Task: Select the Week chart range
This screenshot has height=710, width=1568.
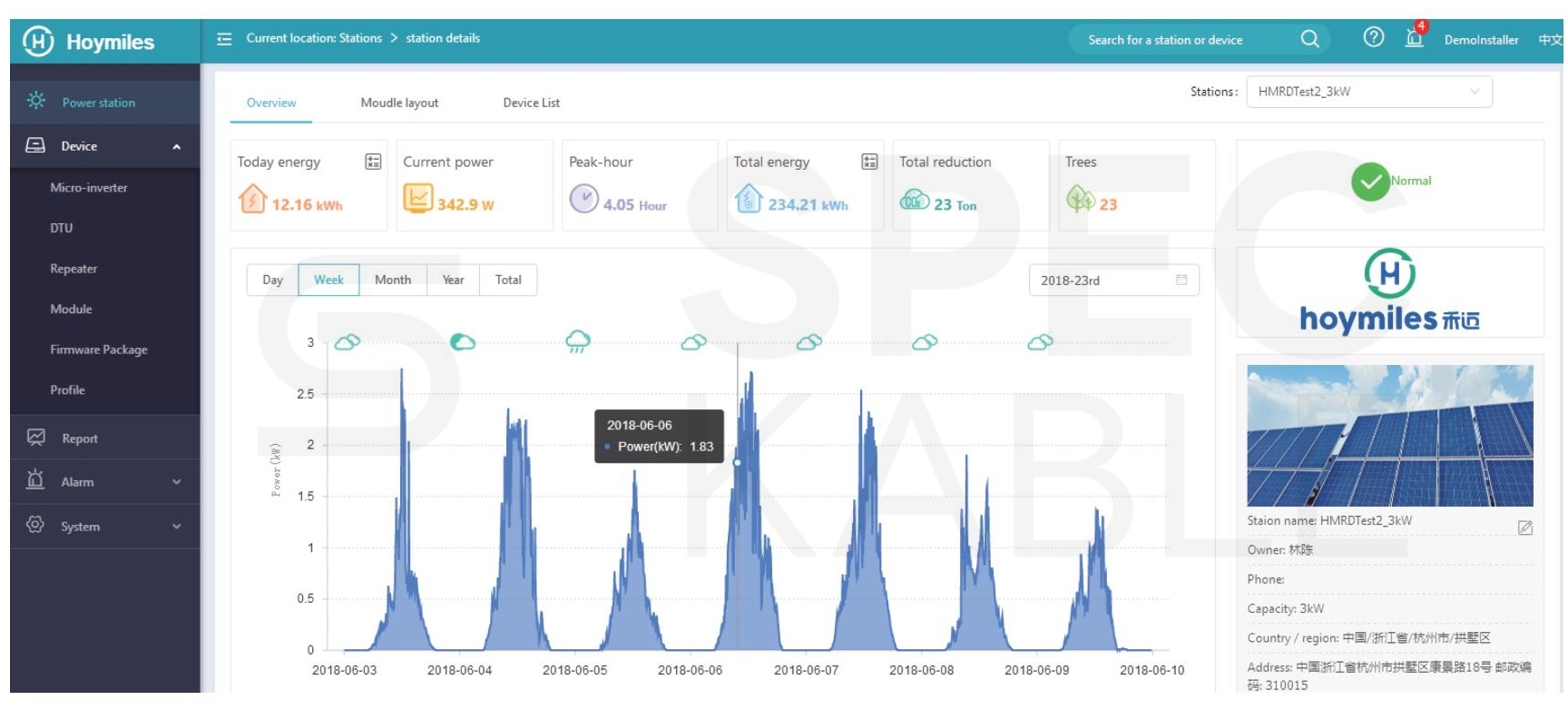Action: (x=328, y=280)
